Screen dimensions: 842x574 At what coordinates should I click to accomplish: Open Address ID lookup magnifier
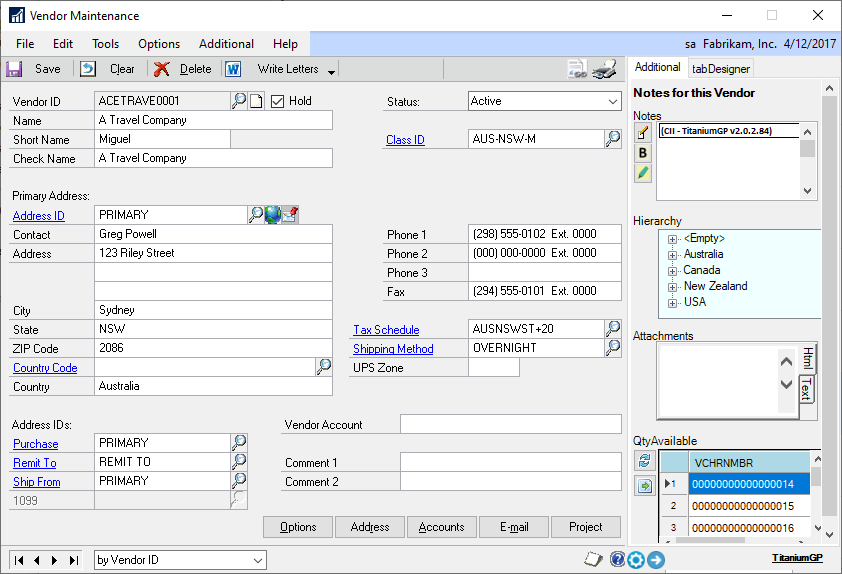[256, 215]
